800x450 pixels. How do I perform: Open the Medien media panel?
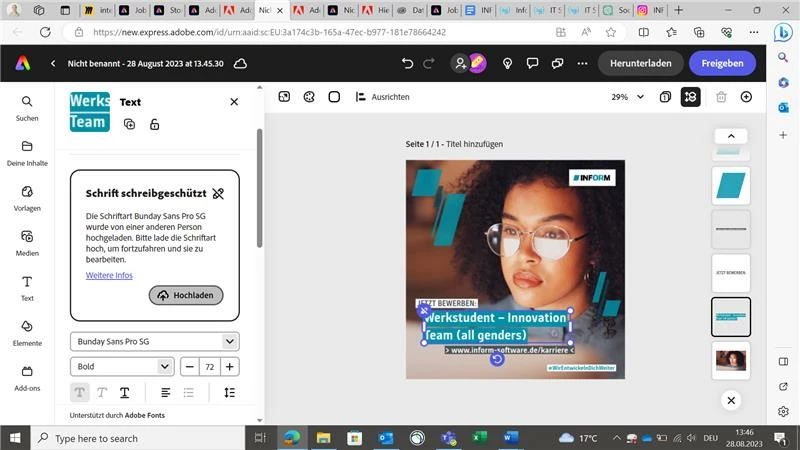[27, 243]
